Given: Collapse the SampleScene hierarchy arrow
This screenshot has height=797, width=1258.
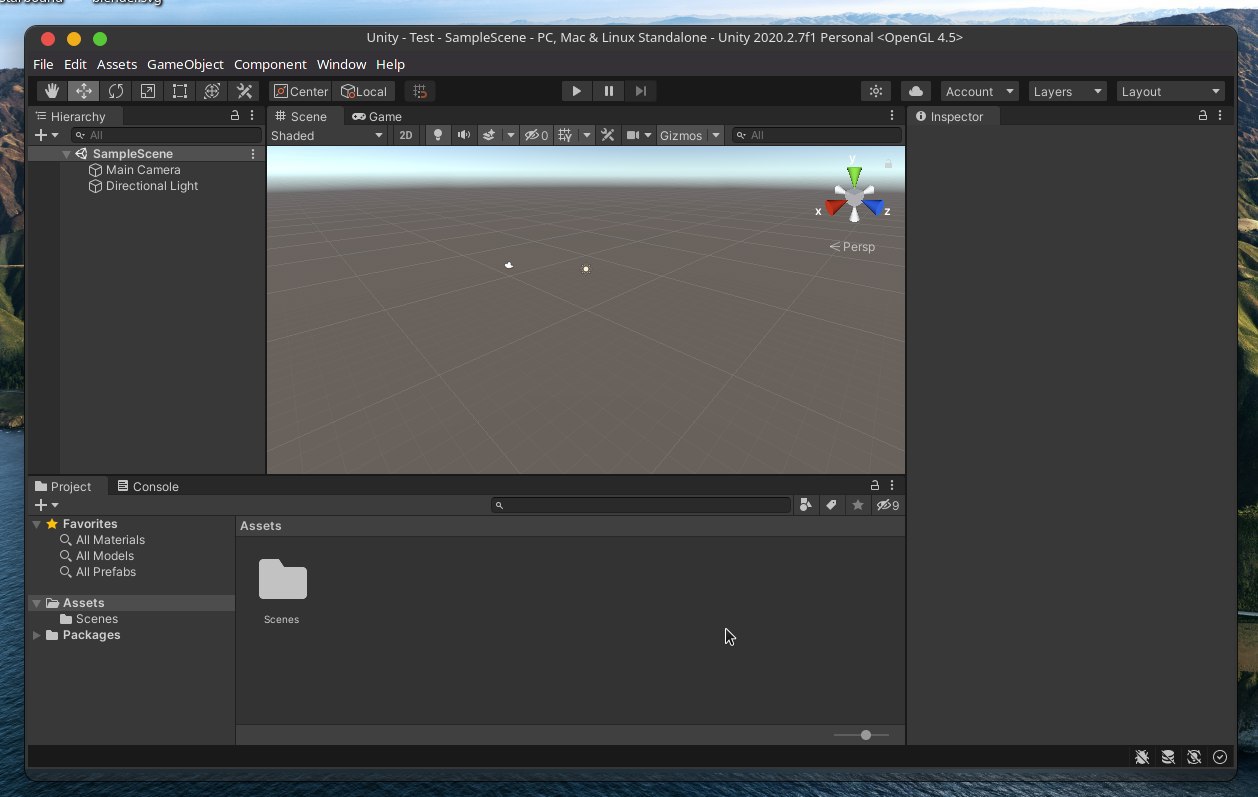Looking at the screenshot, I should (x=67, y=154).
